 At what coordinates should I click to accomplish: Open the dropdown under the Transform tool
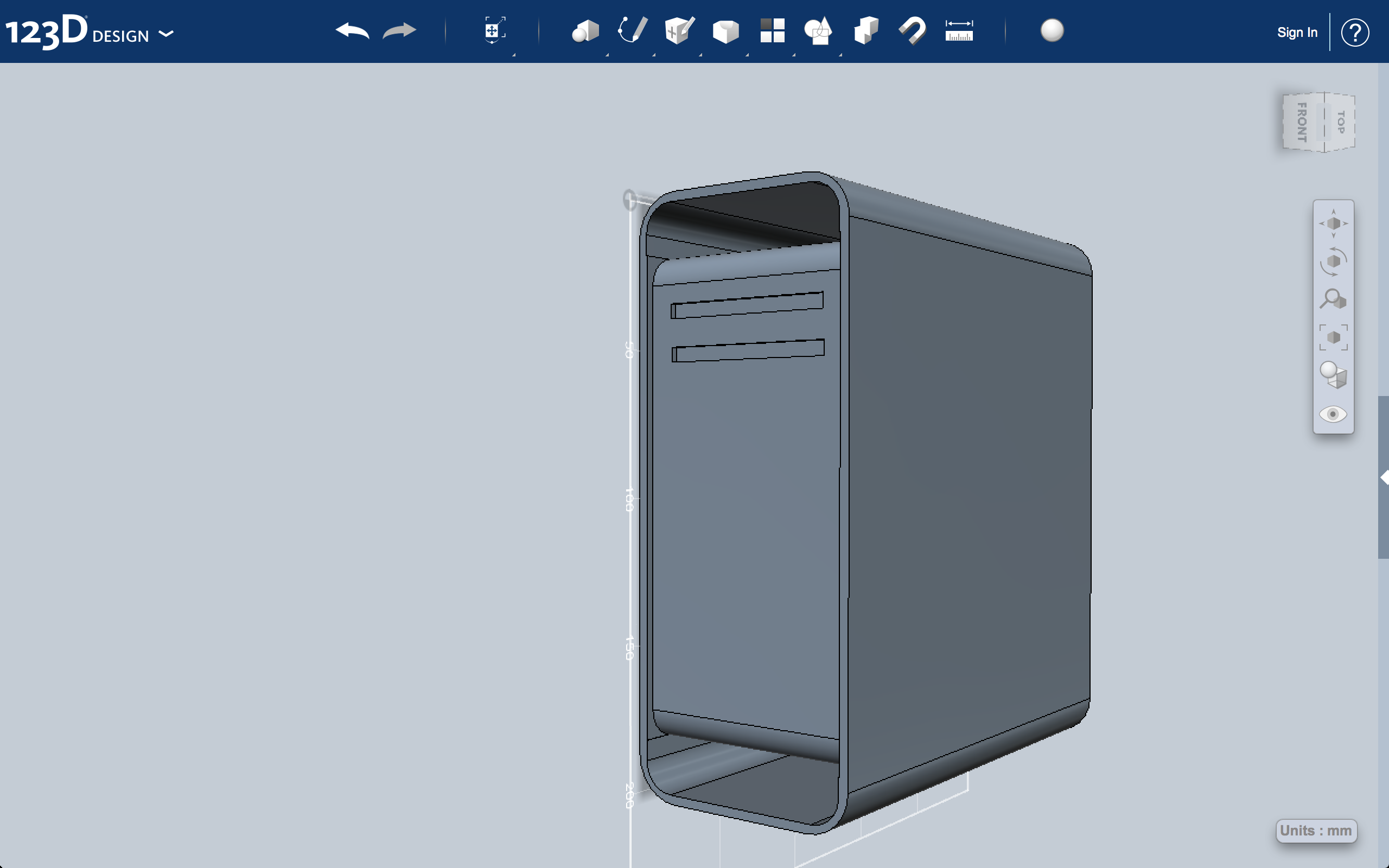coord(514,55)
